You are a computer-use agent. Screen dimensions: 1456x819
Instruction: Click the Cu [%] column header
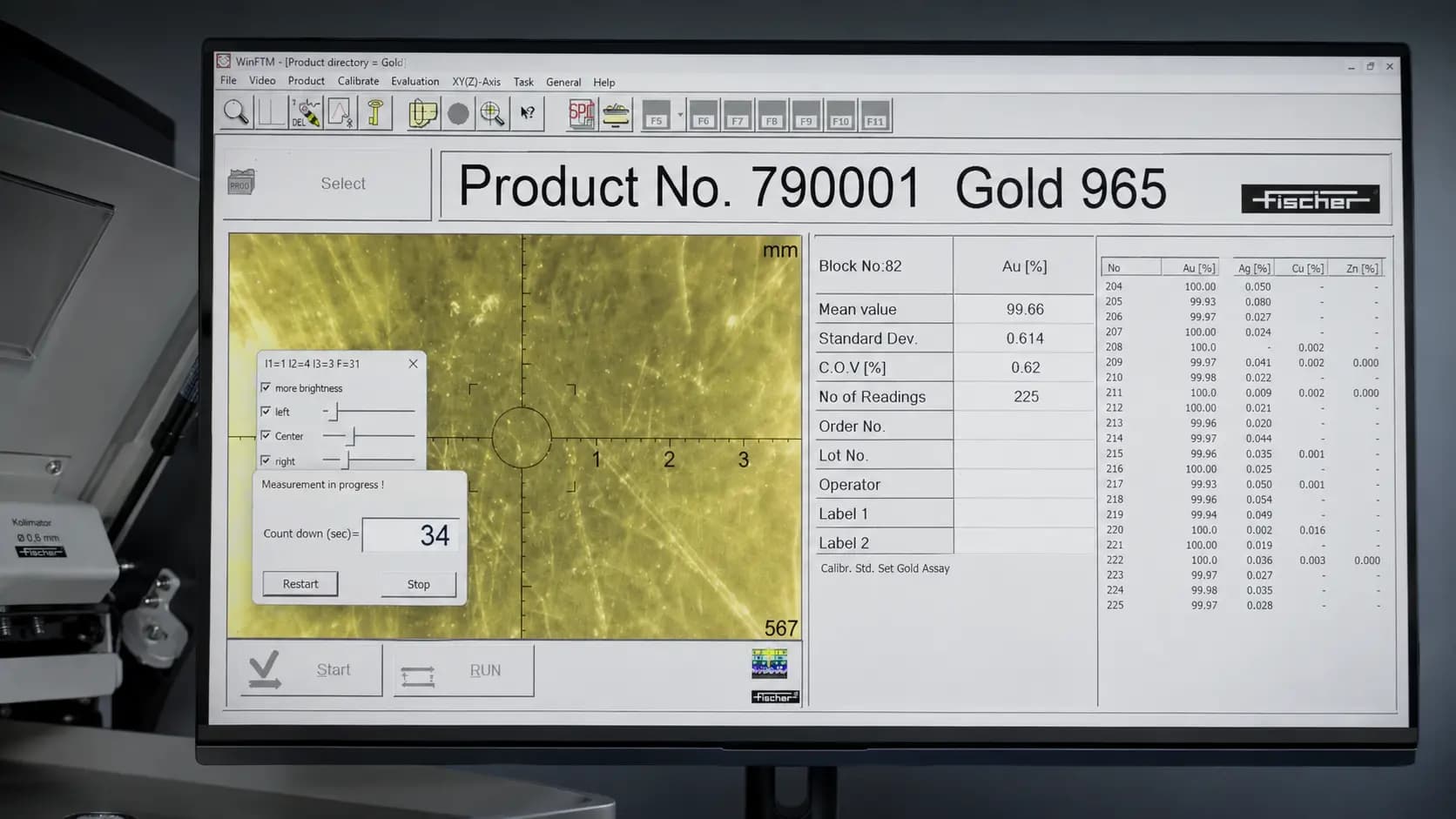tap(1300, 268)
